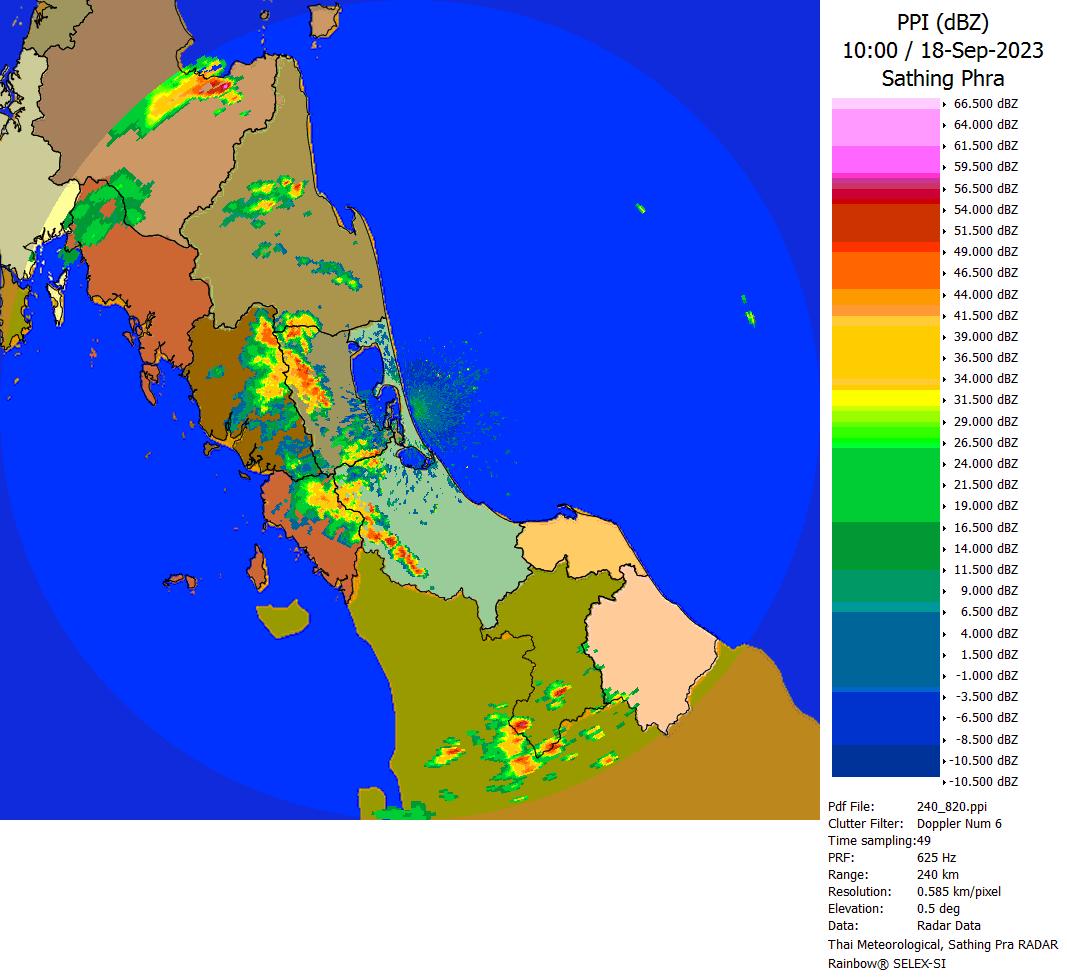Viewport: 1067px width, 980px height.
Task: Click the 6.500 dBZ legend arrow marker
Action: tap(945, 612)
